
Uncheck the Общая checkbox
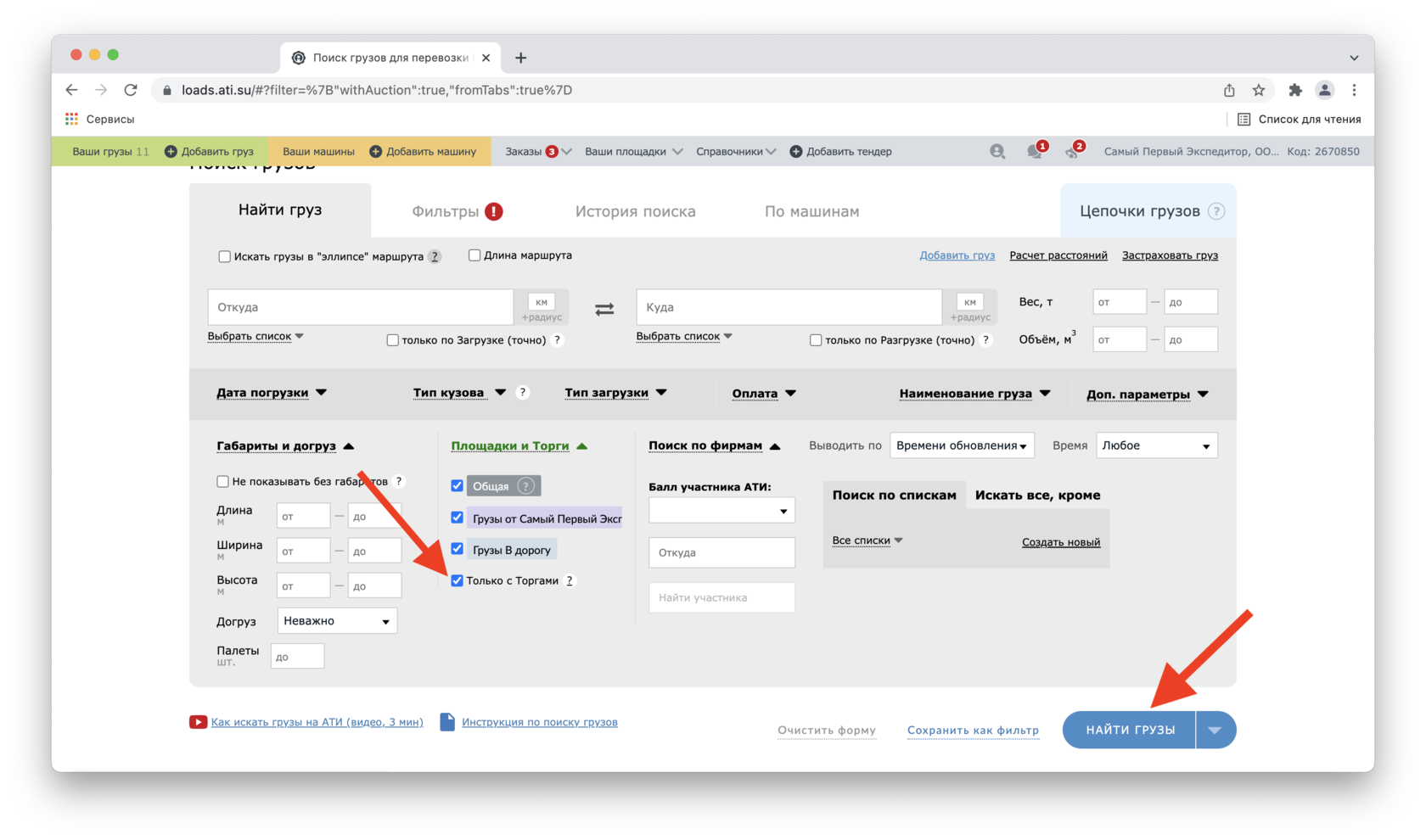(x=457, y=486)
